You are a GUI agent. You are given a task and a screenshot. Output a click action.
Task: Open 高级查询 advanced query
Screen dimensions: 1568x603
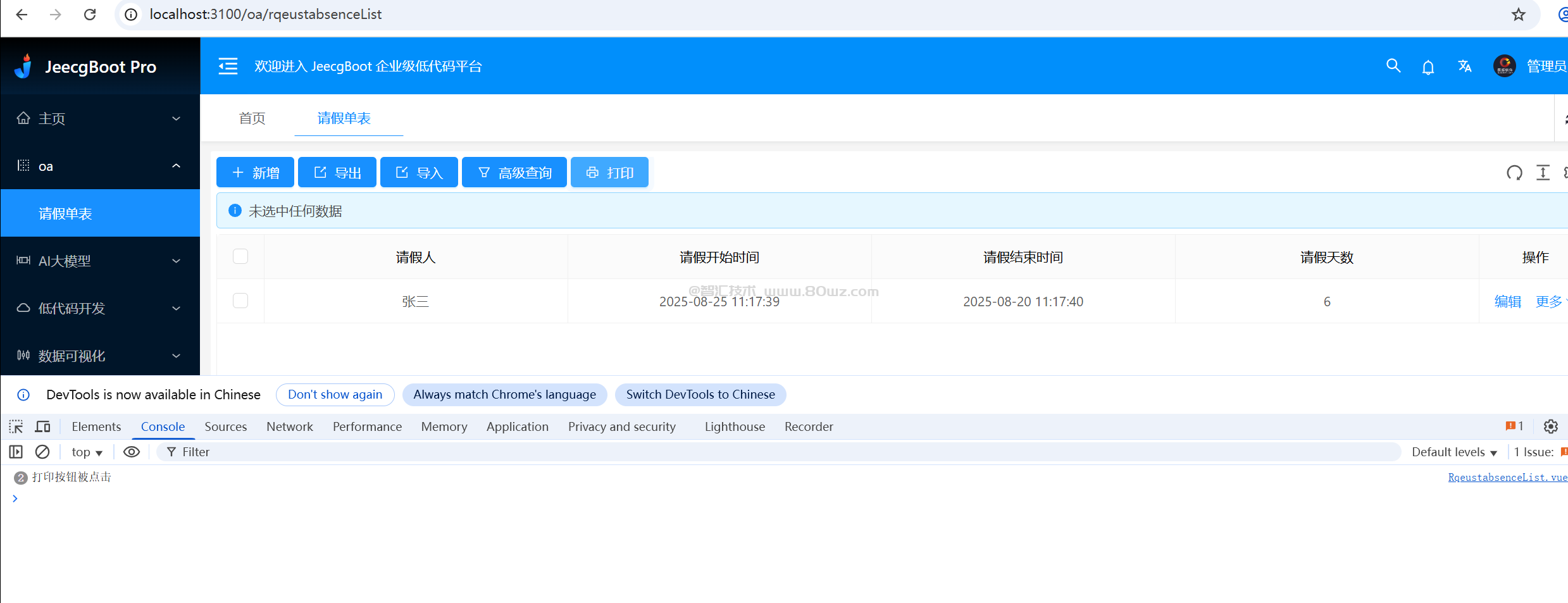coord(514,172)
